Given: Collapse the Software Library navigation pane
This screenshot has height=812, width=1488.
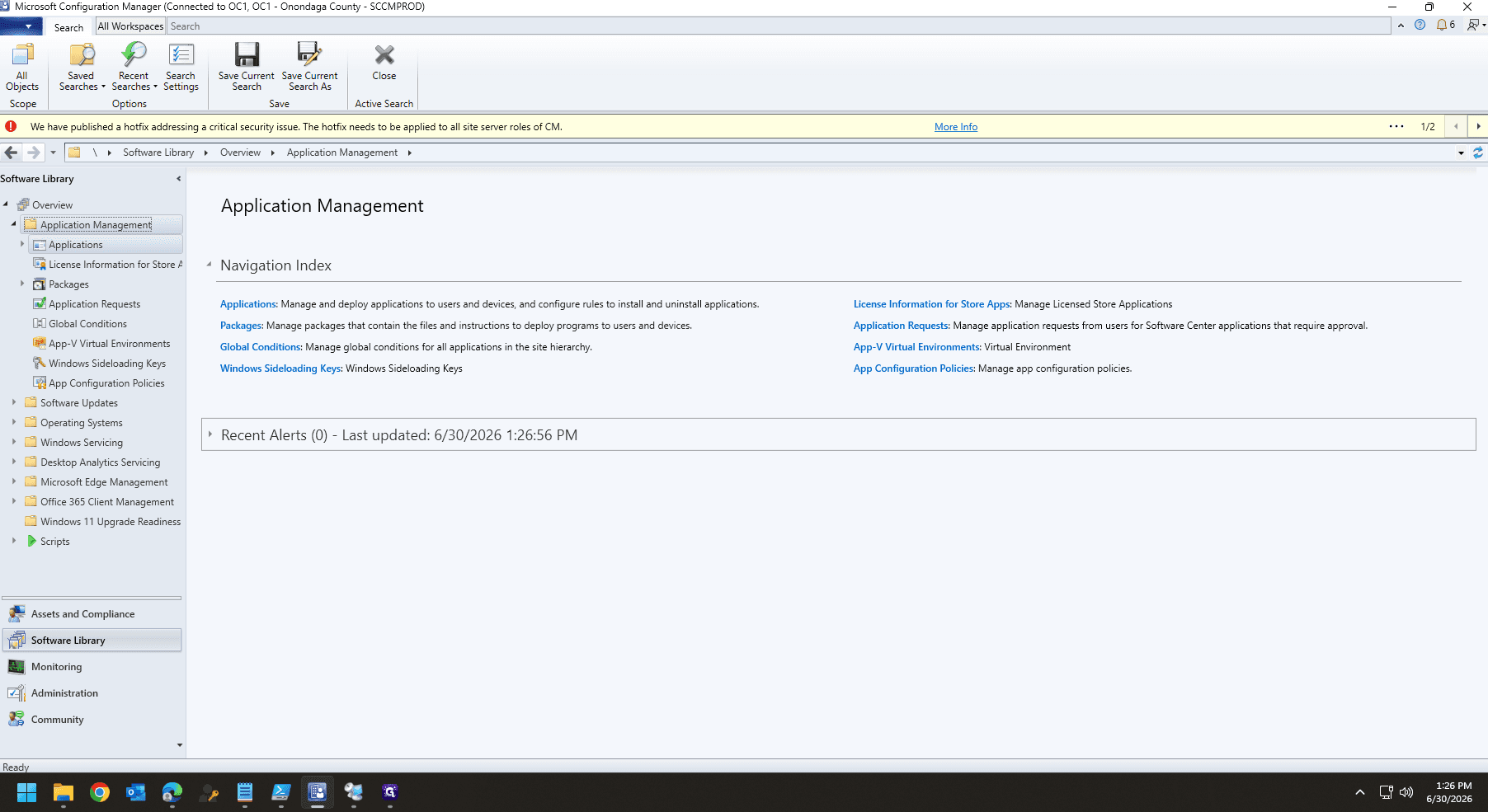Looking at the screenshot, I should (178, 179).
